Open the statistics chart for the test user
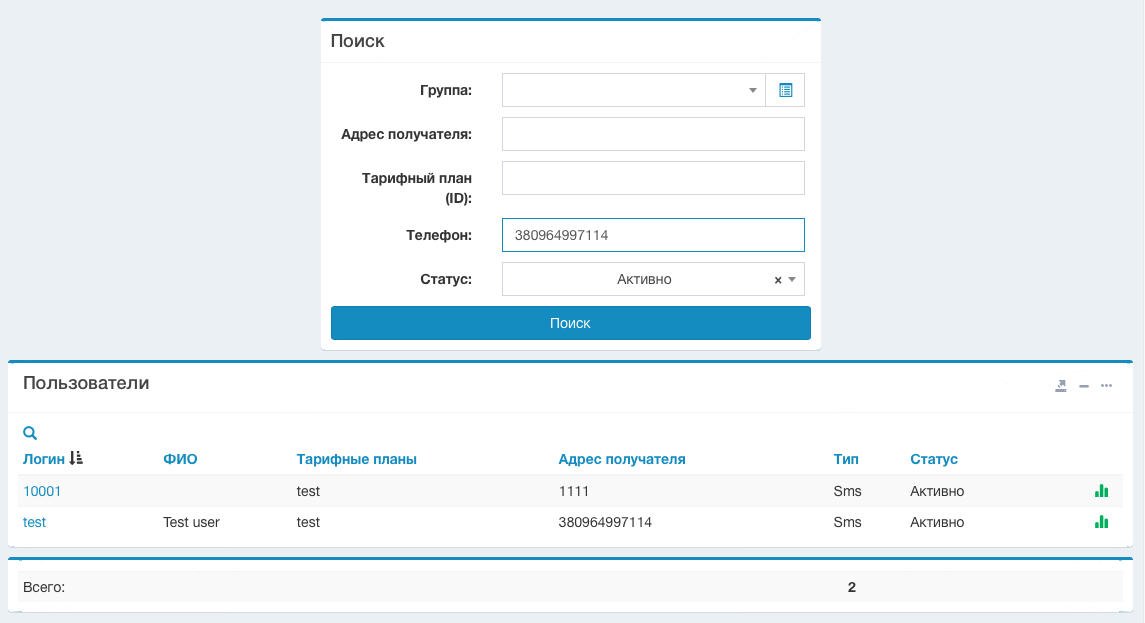1145x623 pixels. coord(1101,522)
